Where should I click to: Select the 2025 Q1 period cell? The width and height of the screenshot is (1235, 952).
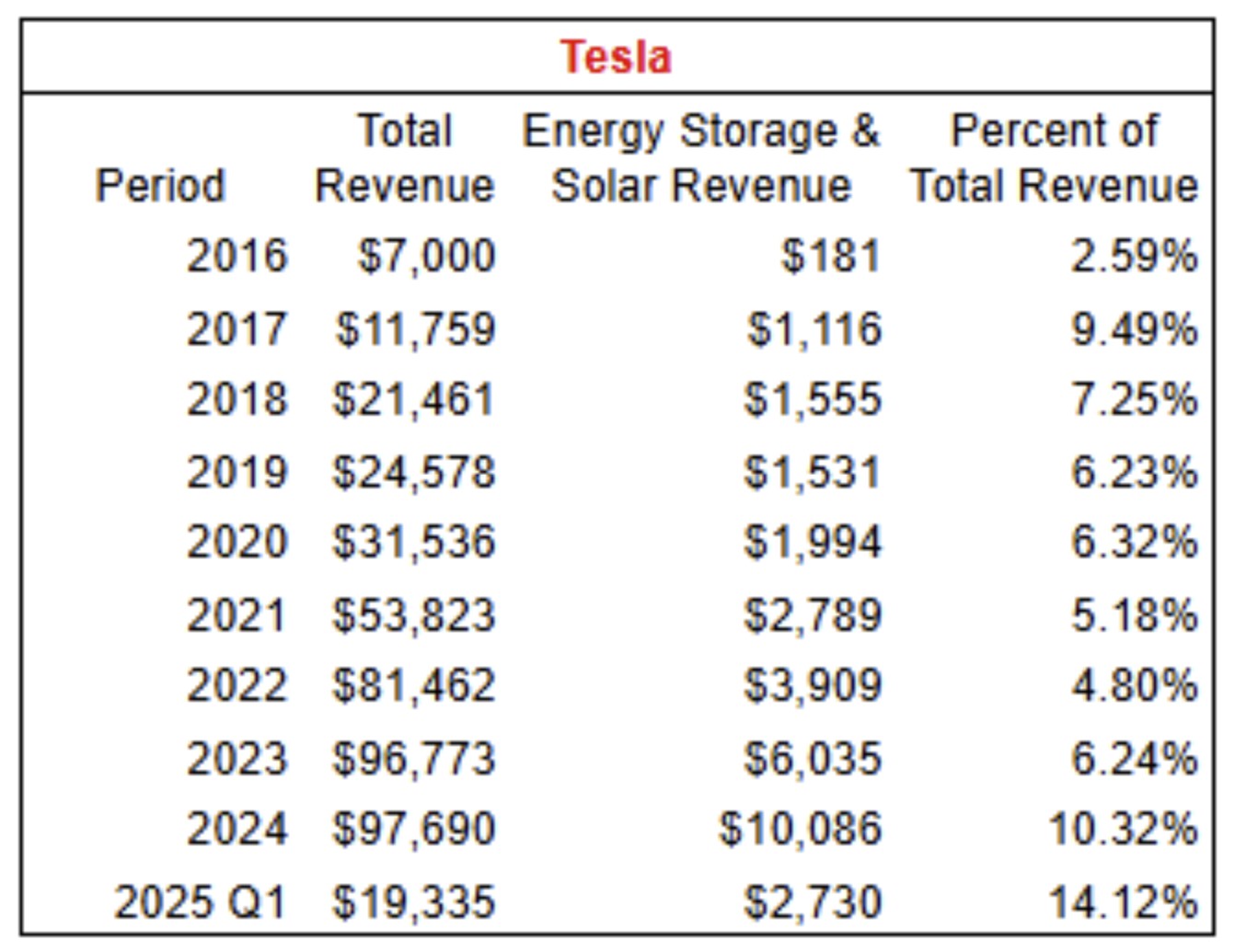pos(201,901)
